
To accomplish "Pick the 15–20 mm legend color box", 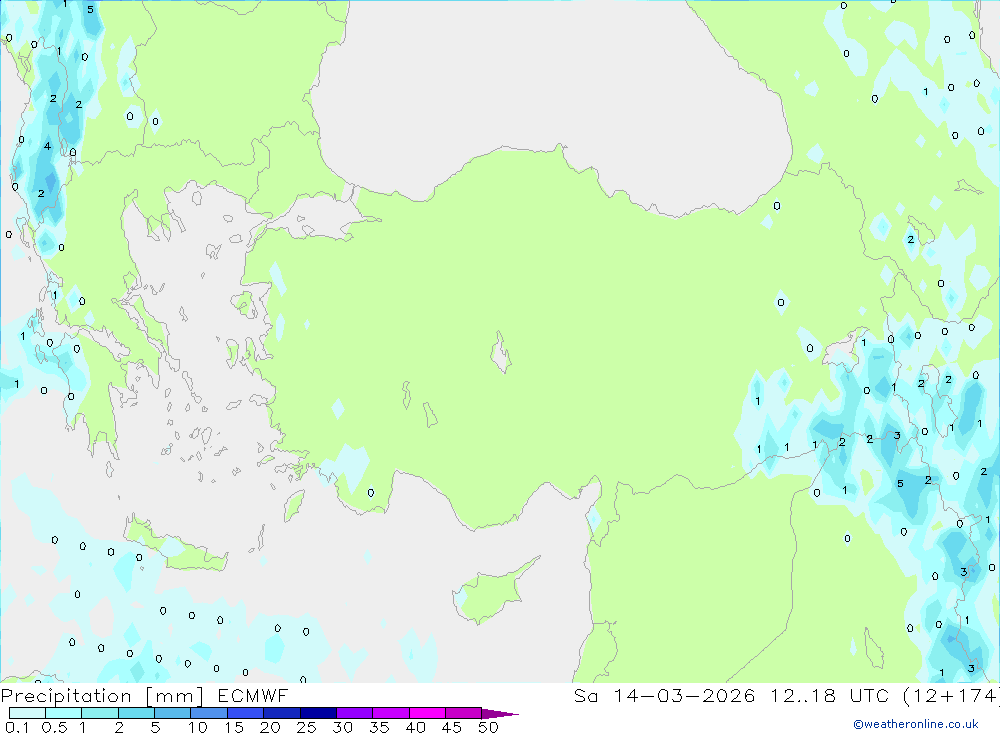I will coord(246,713).
